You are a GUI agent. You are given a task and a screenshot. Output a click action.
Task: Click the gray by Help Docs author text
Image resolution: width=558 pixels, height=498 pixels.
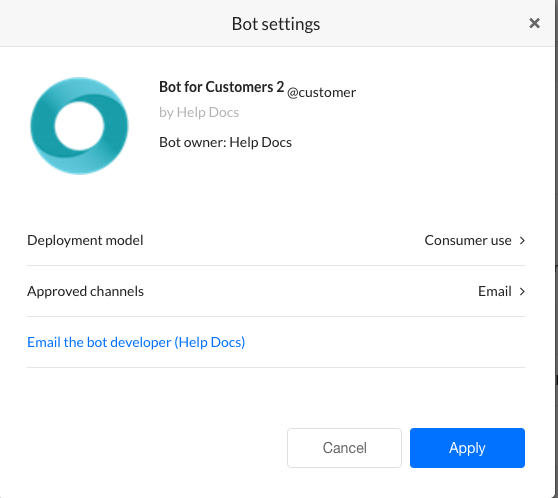pyautogui.click(x=199, y=112)
